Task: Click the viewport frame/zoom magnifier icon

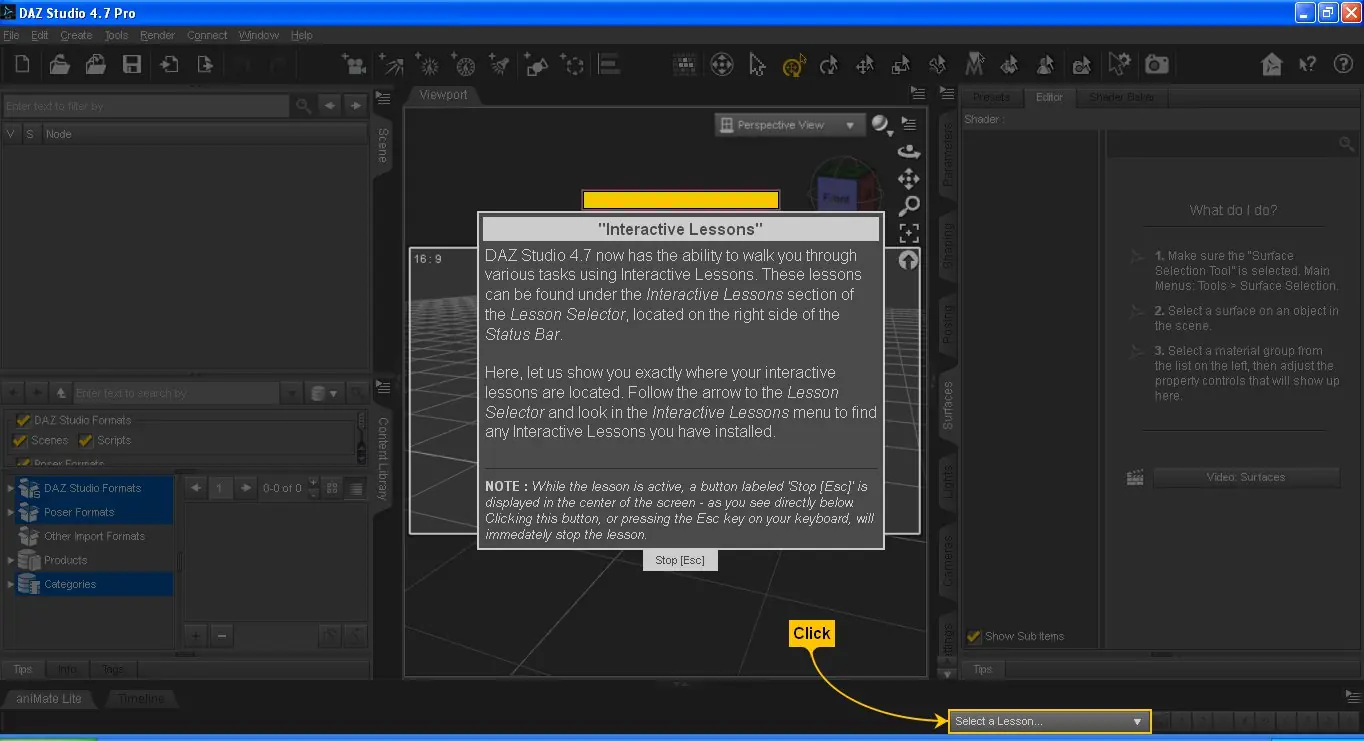Action: coord(908,206)
